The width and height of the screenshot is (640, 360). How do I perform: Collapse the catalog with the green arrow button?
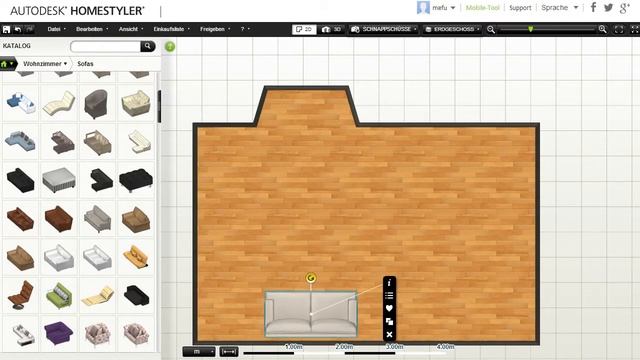[170, 47]
